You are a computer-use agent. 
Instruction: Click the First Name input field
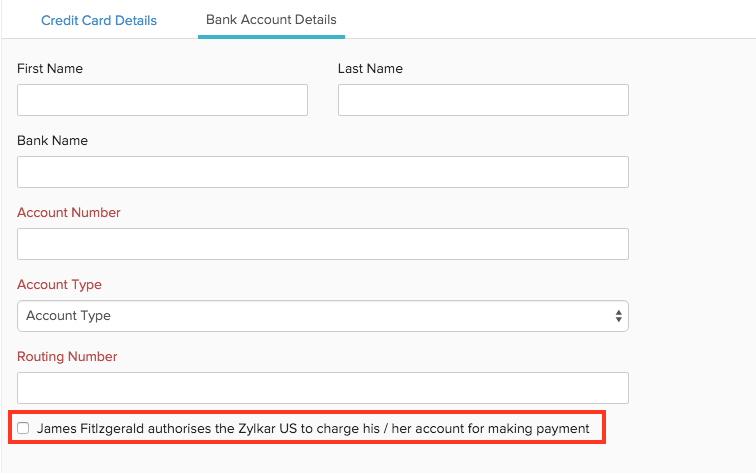click(x=162, y=100)
